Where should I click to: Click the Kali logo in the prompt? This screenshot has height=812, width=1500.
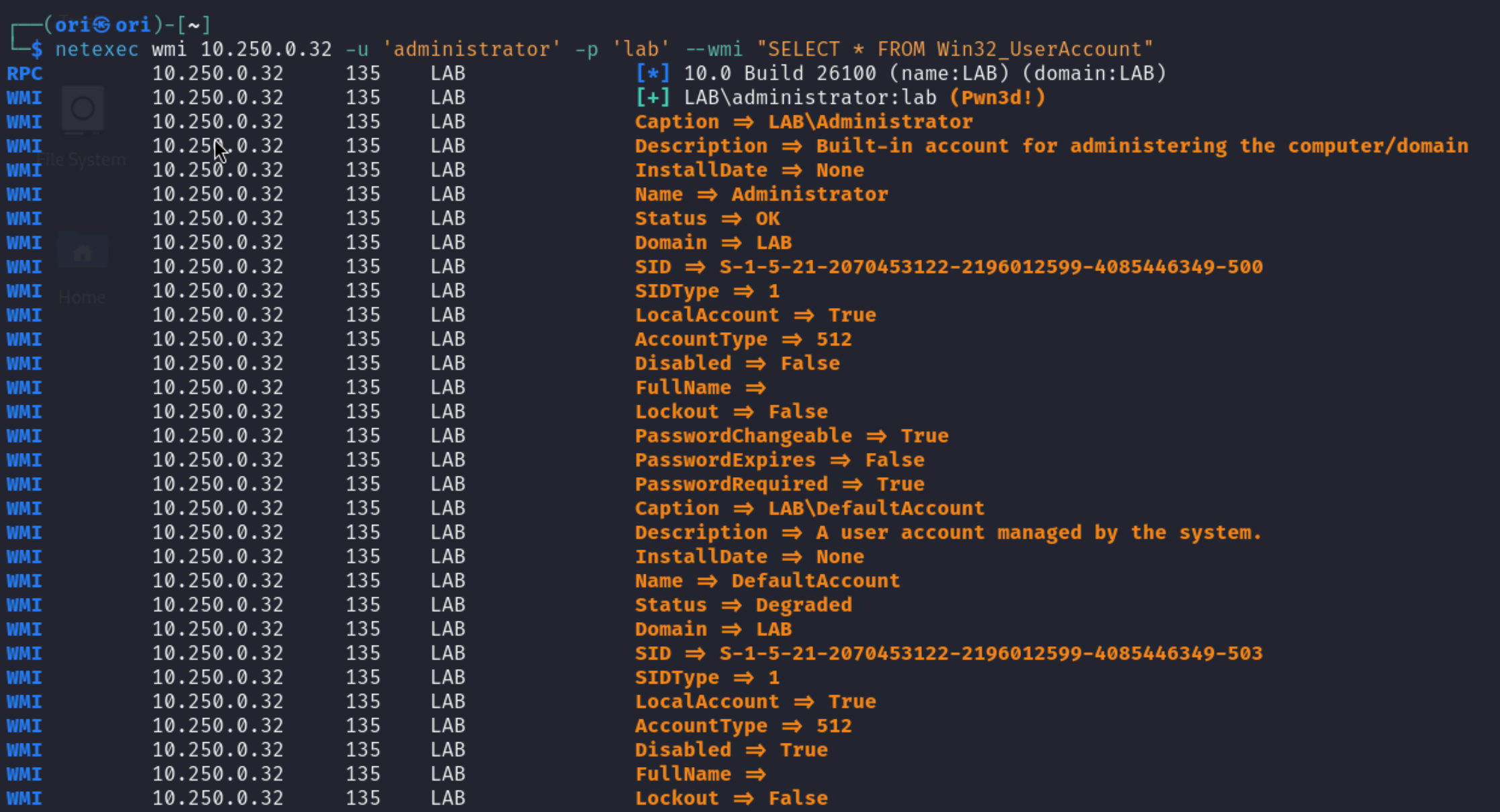coord(101,25)
